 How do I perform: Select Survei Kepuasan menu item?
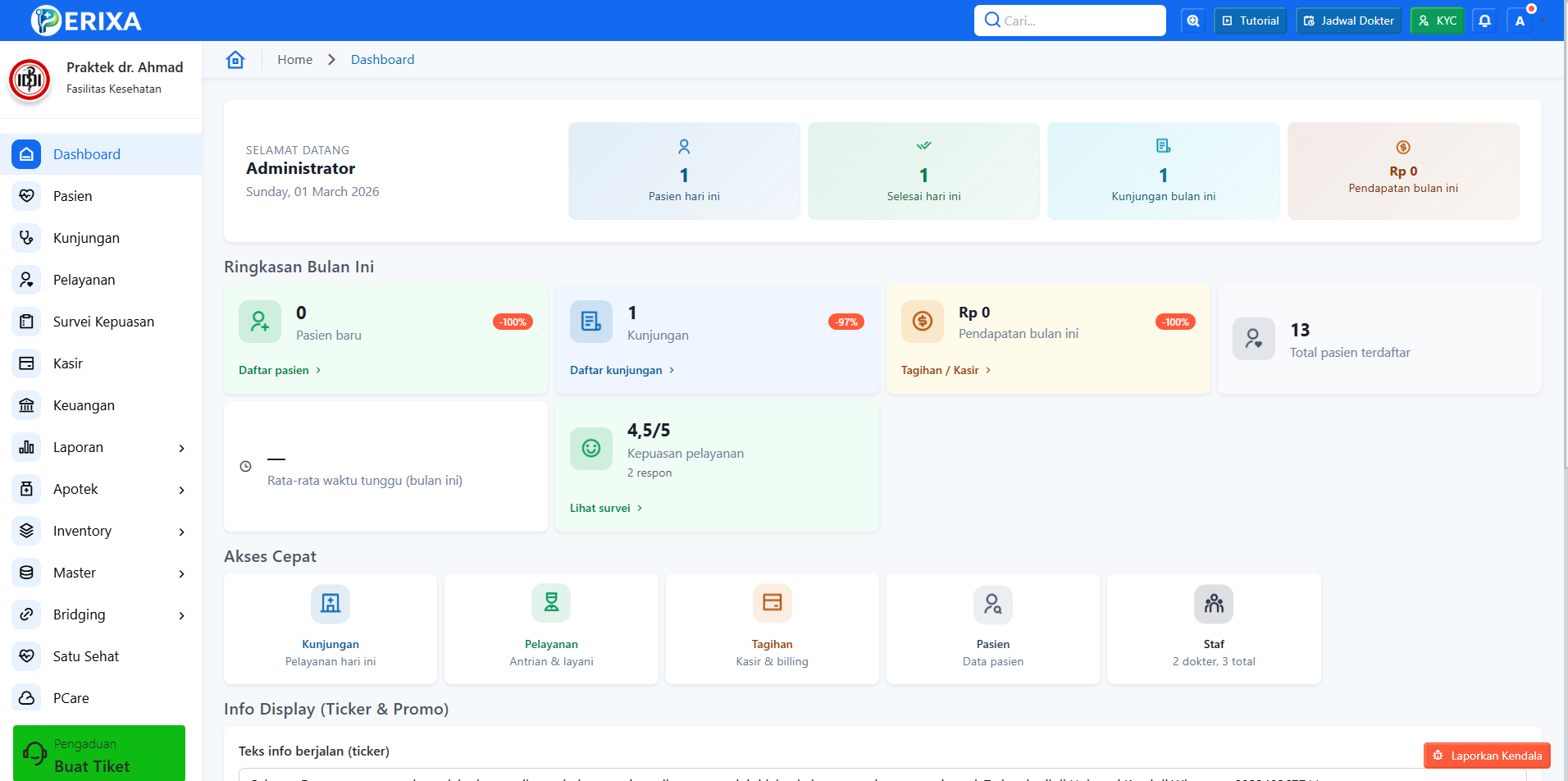[x=103, y=322]
